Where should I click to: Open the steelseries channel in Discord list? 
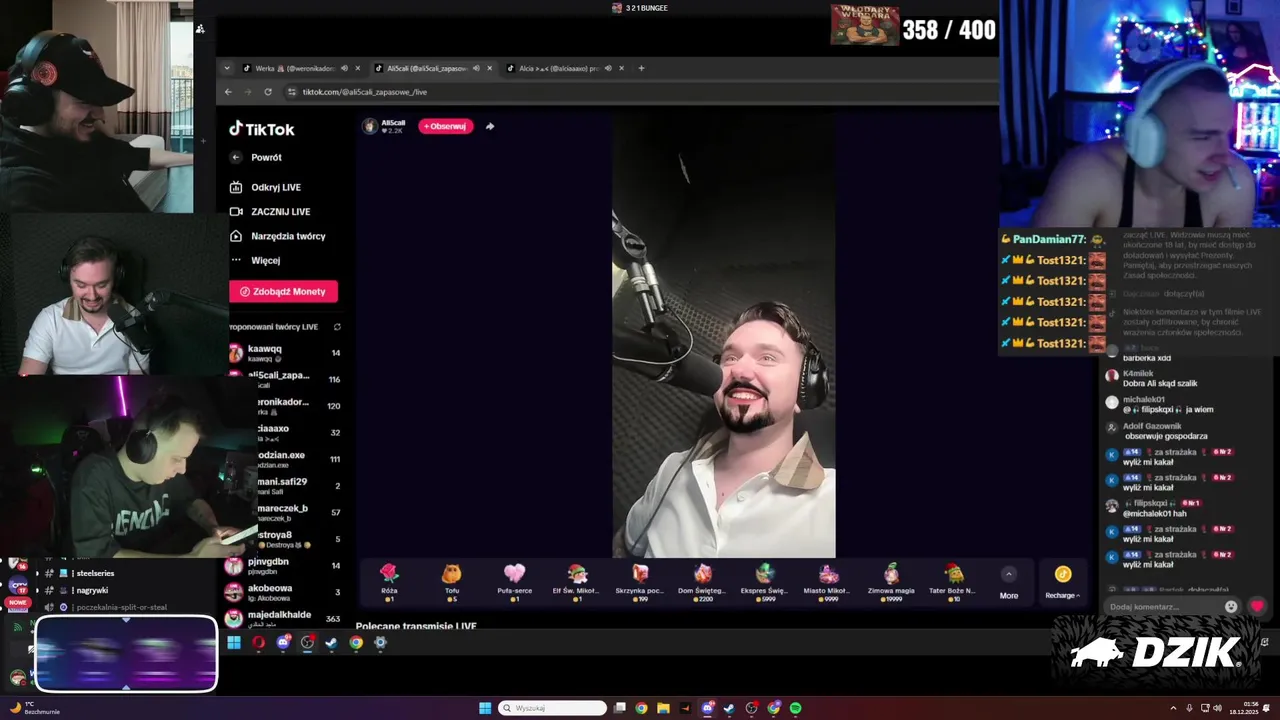click(x=95, y=573)
